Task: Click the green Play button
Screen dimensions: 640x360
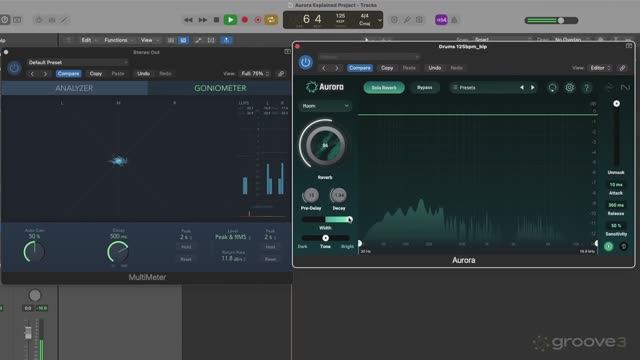Action: click(x=230, y=20)
